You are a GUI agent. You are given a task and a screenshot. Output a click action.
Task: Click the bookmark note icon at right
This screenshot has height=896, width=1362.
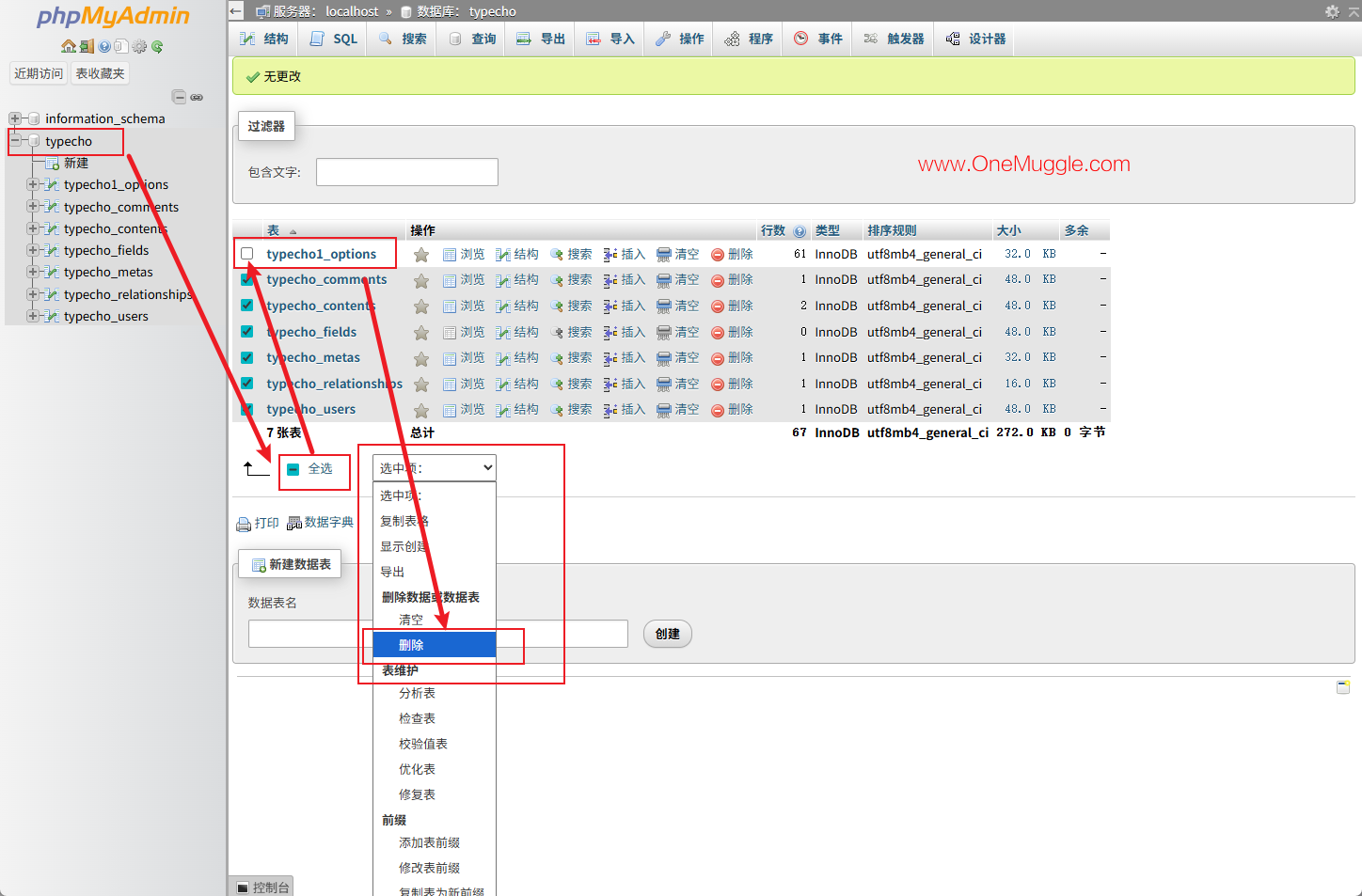point(1343,687)
